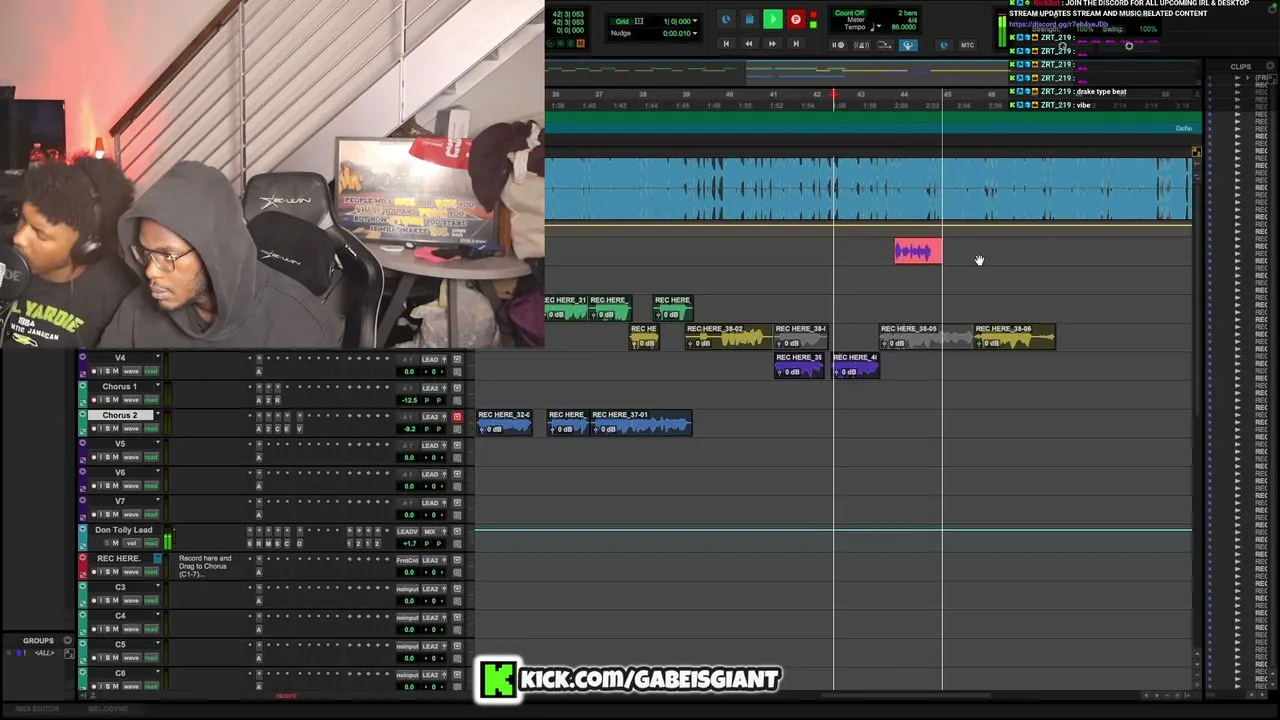Stop playback using the Stop transport button
Viewport: 1280px width, 720px height.
click(749, 19)
